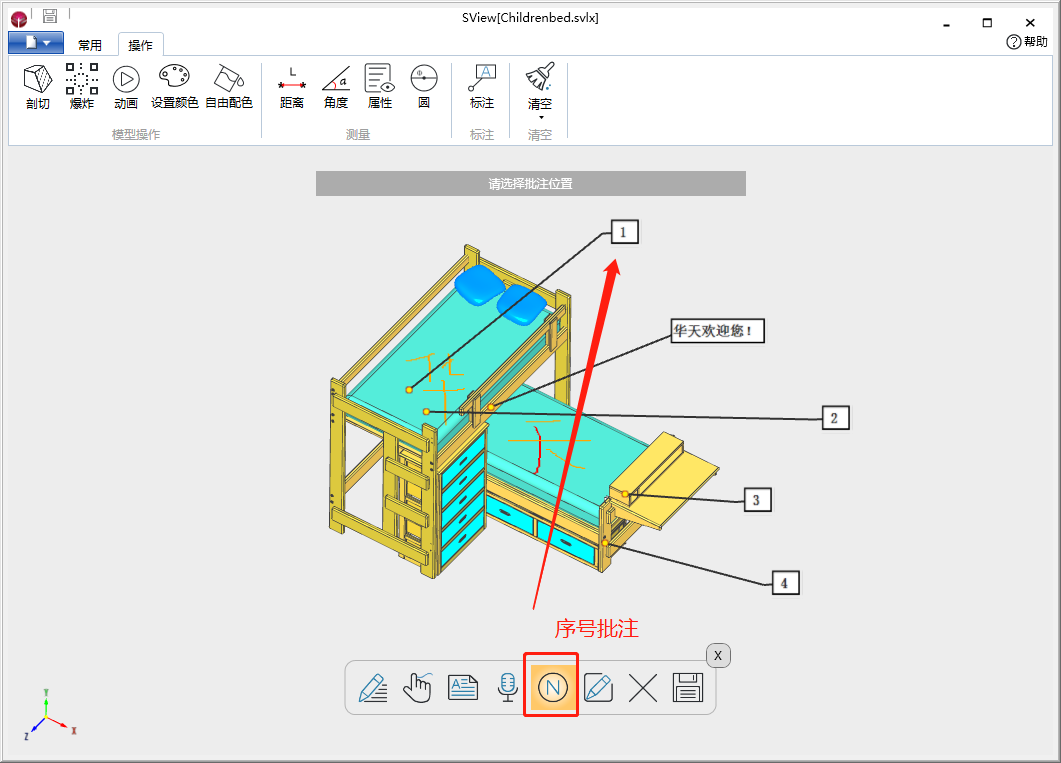Select the 剖切 section tool
Viewport: 1061px width, 763px height.
coord(38,87)
